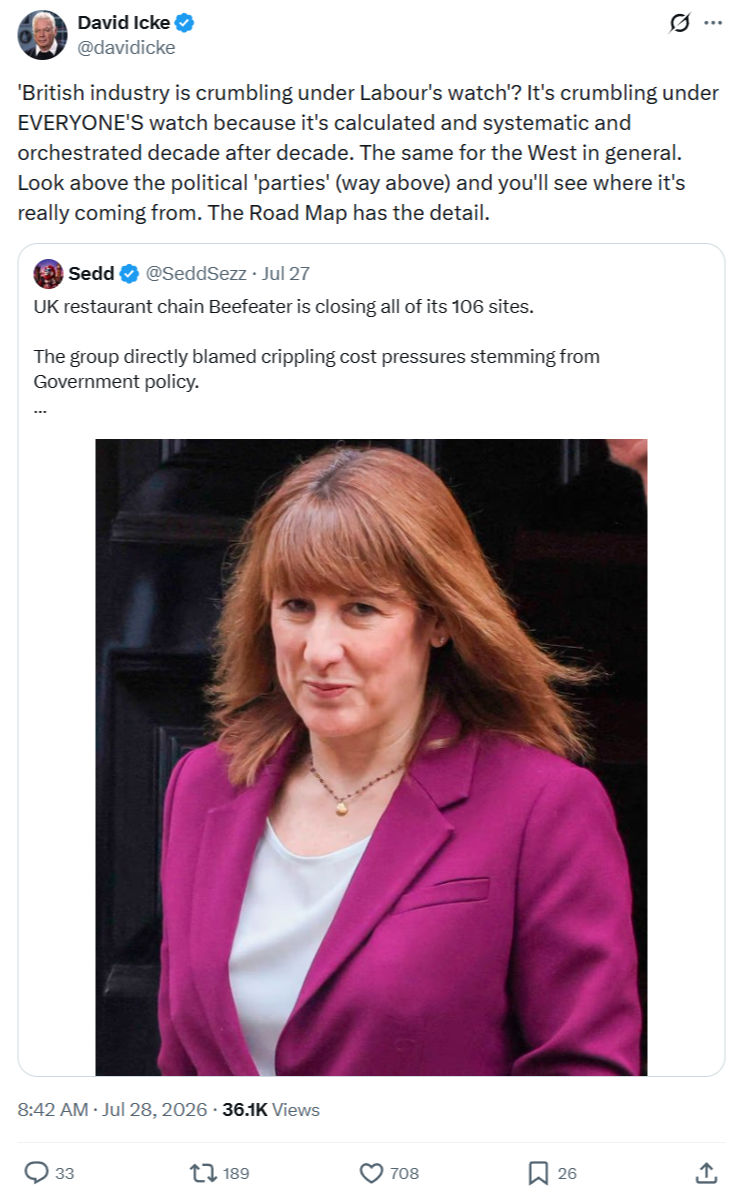
Task: Open the @davidicke handle link
Action: [126, 47]
